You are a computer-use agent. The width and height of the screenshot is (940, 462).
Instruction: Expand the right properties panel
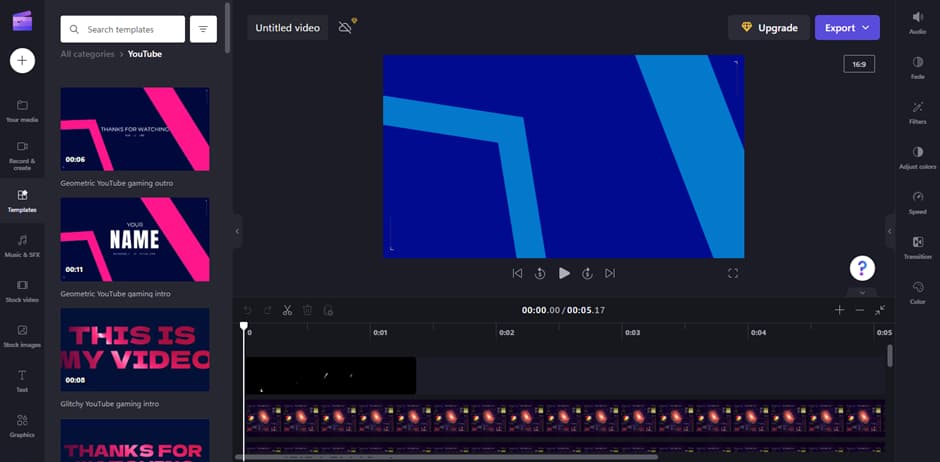[x=890, y=231]
